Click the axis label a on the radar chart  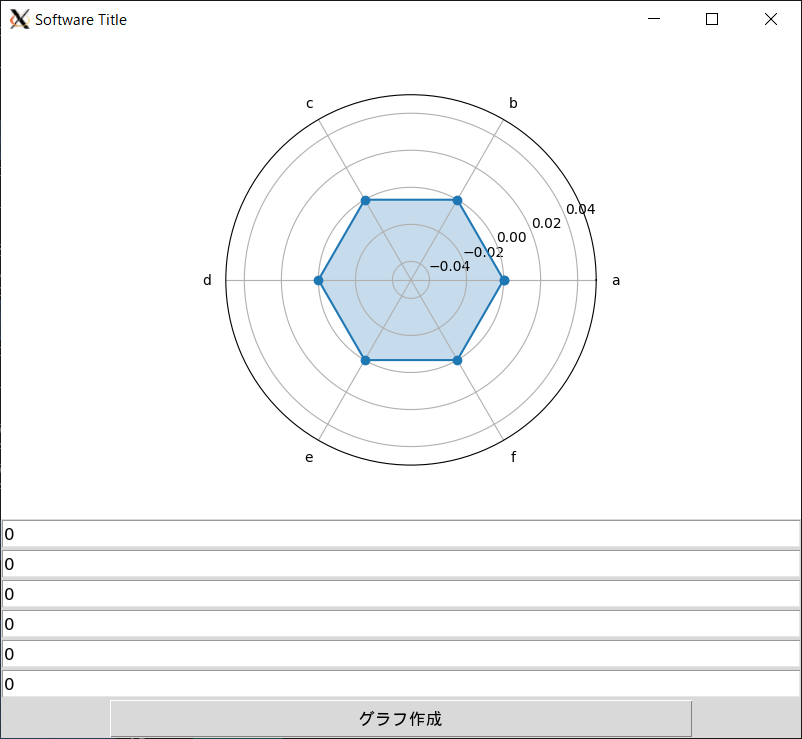pos(616,280)
